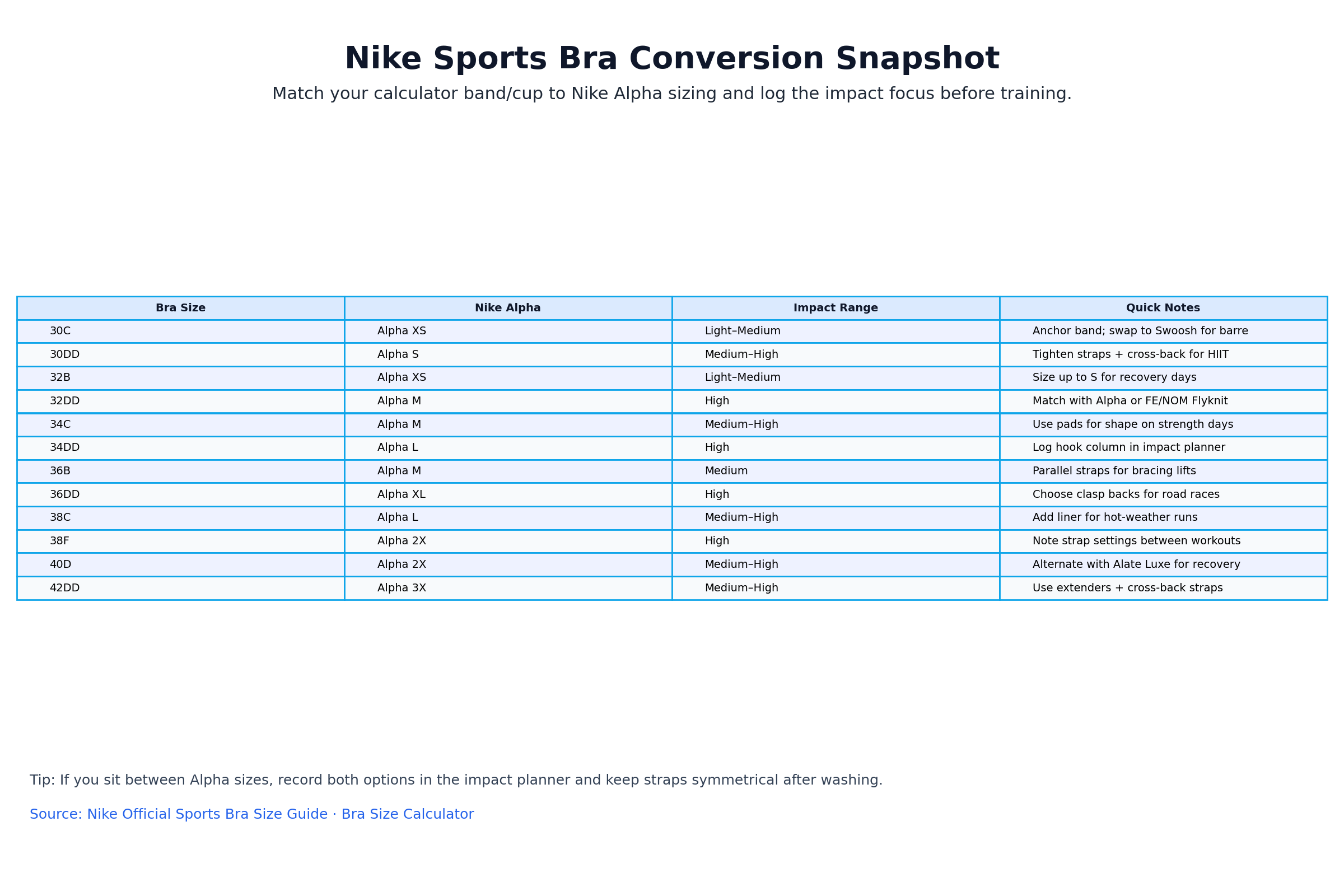Click 'Use pads for shape' note
The height and width of the screenshot is (896, 1344).
coord(1132,424)
